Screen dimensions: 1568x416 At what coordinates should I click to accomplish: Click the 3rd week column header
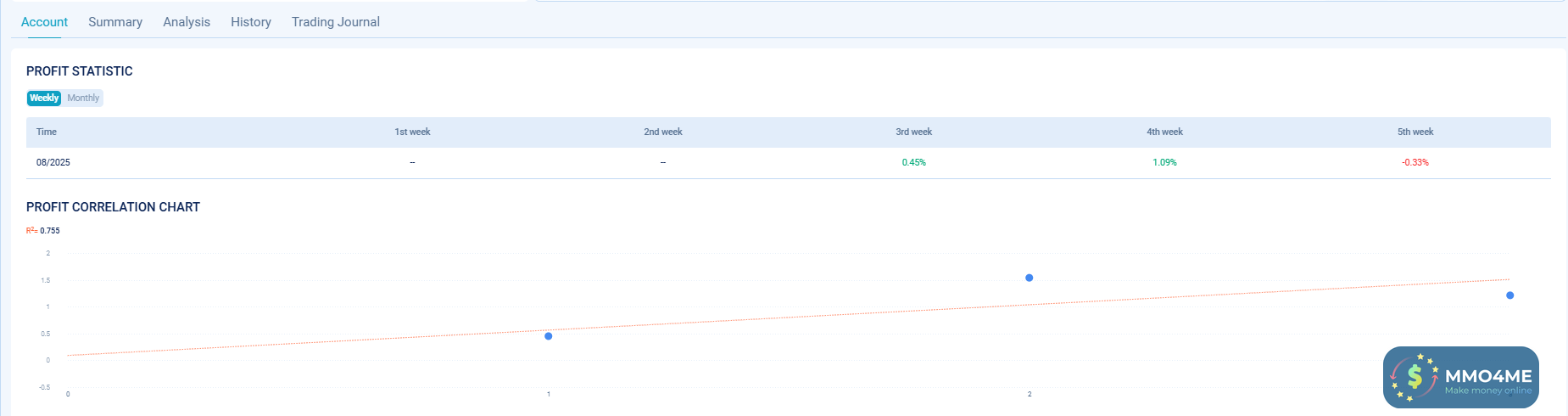pos(914,132)
